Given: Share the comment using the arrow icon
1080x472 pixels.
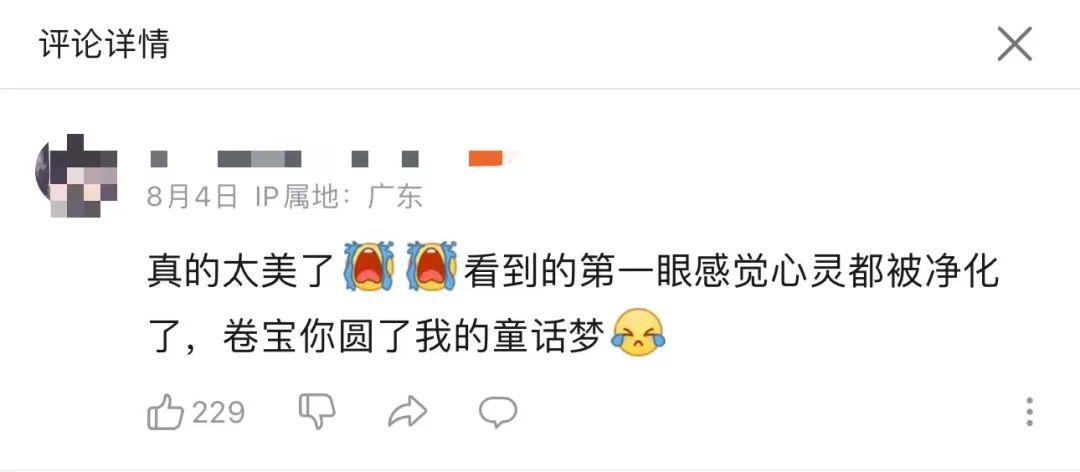Looking at the screenshot, I should point(407,412).
